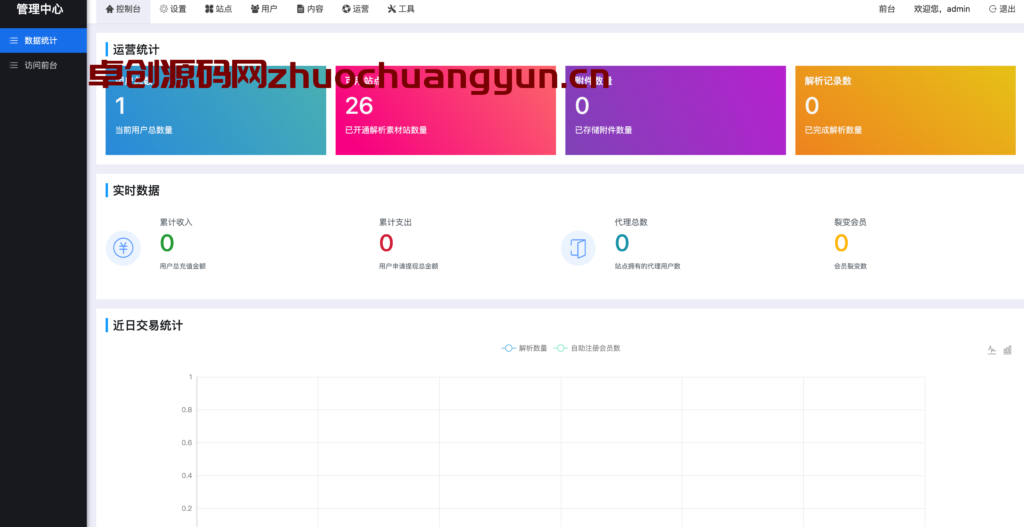
Task: Click the green 0 under 累计收入
Action: coord(167,243)
